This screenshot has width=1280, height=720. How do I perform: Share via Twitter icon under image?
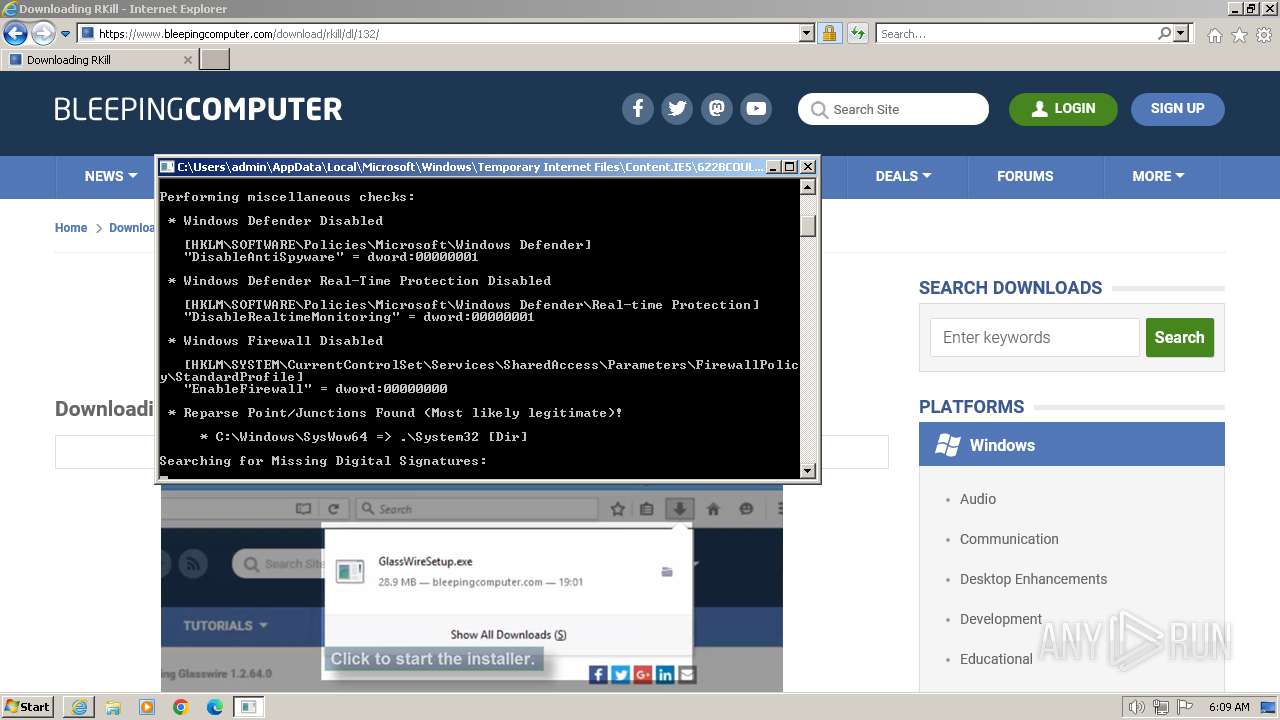click(x=620, y=675)
